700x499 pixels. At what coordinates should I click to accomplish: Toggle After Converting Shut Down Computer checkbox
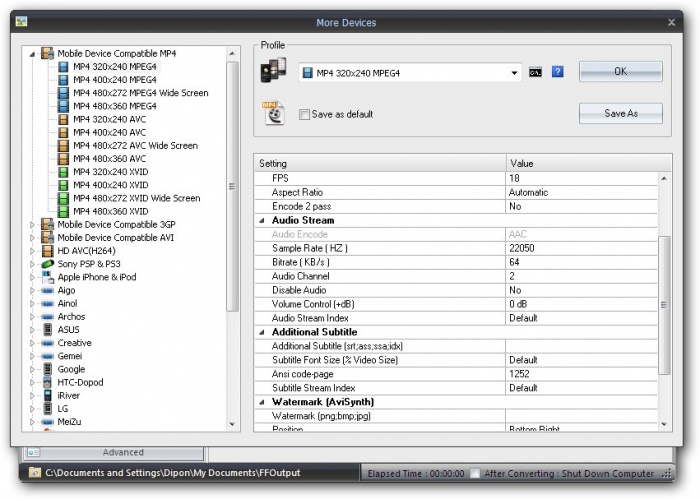(x=476, y=473)
